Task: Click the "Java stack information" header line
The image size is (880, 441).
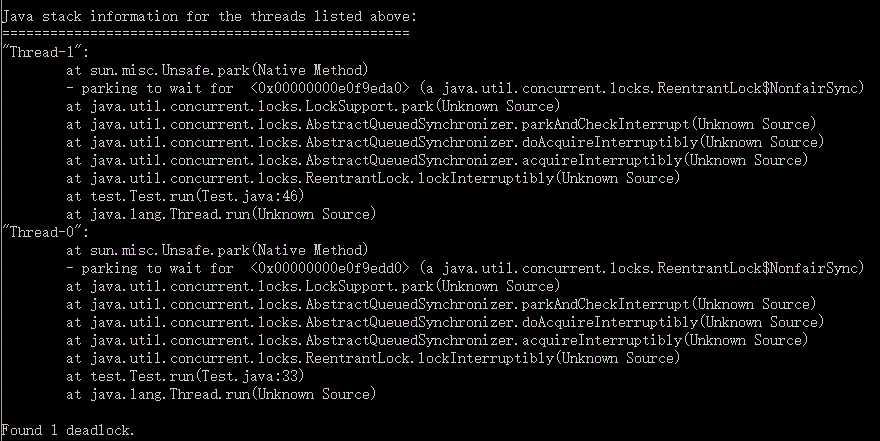Action: (209, 16)
